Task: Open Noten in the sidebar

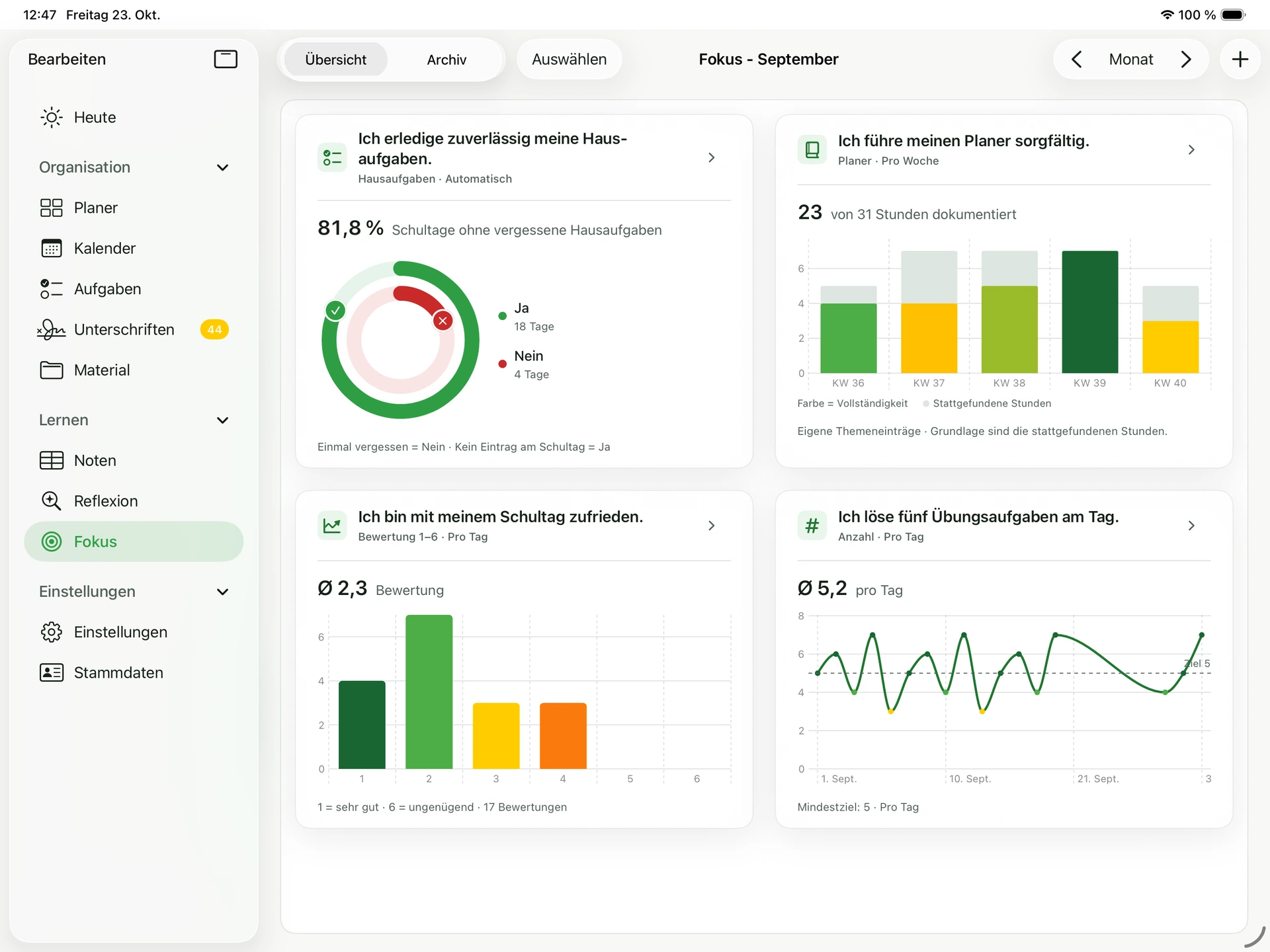Action: (134, 461)
